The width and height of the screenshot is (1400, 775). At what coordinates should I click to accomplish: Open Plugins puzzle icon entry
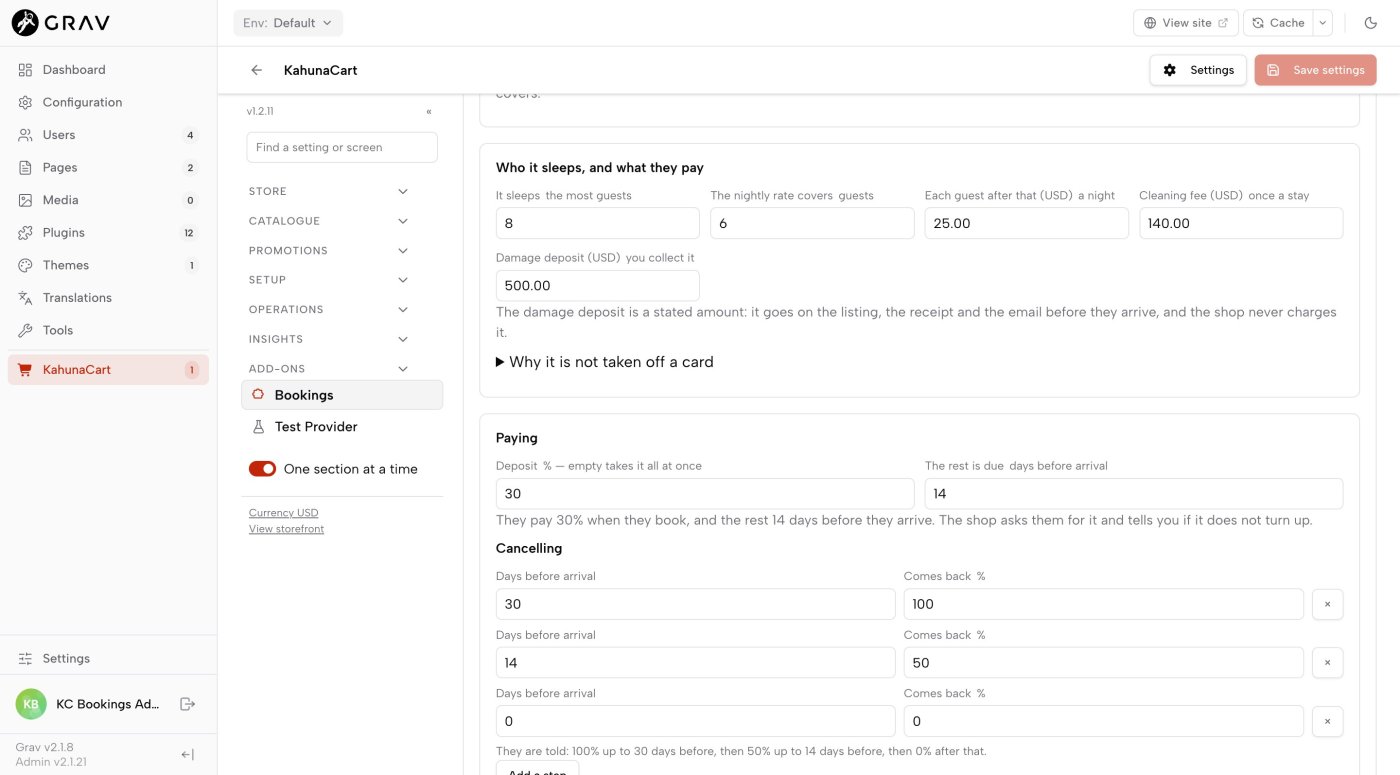pos(25,233)
